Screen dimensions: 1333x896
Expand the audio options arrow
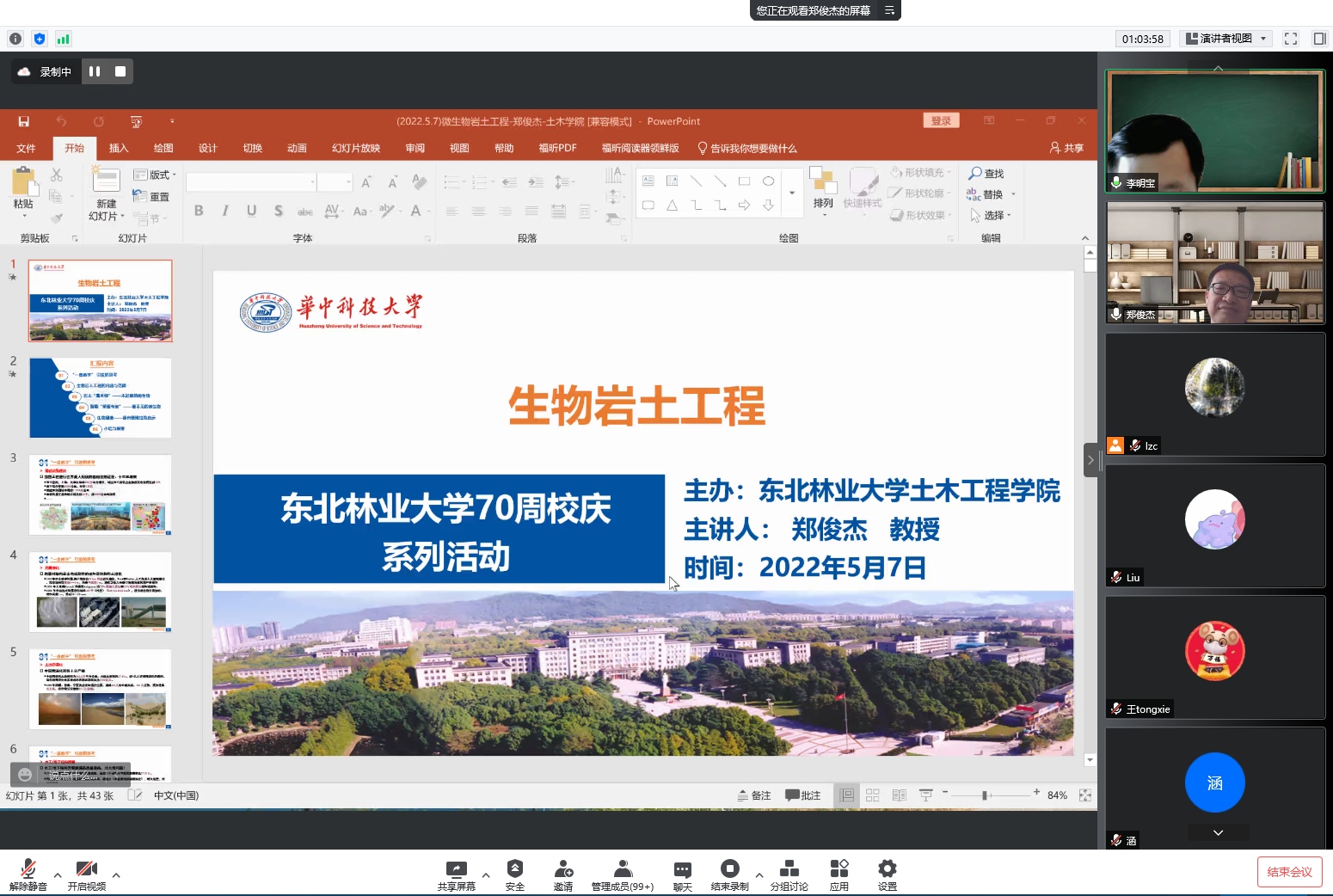pos(58,875)
